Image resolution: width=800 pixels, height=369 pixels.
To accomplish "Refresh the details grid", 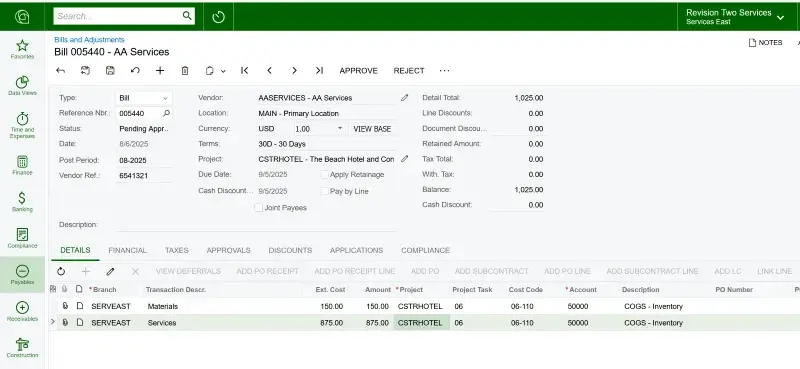I will pos(61,272).
